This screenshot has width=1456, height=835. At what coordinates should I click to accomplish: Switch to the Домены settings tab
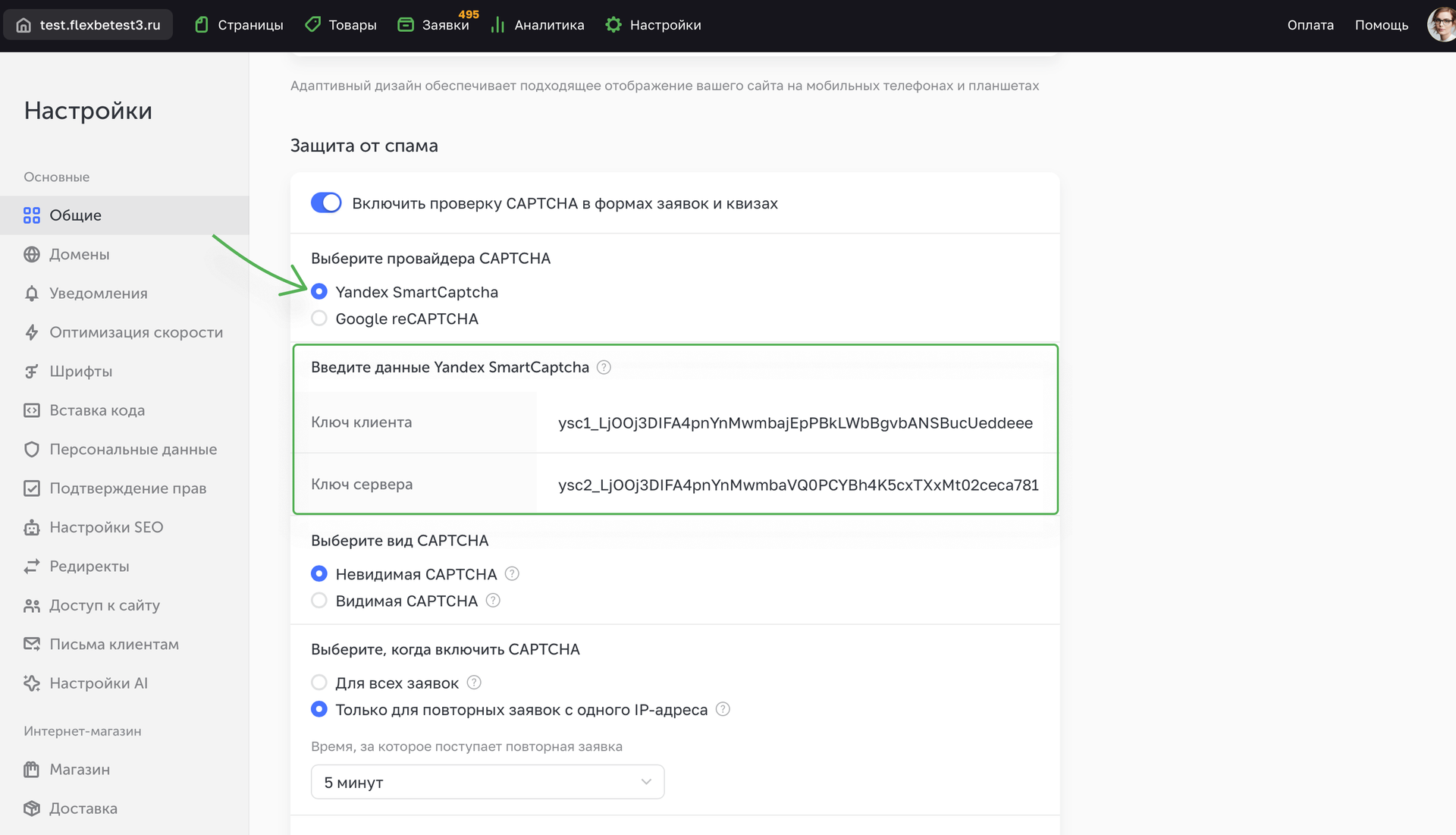point(79,254)
